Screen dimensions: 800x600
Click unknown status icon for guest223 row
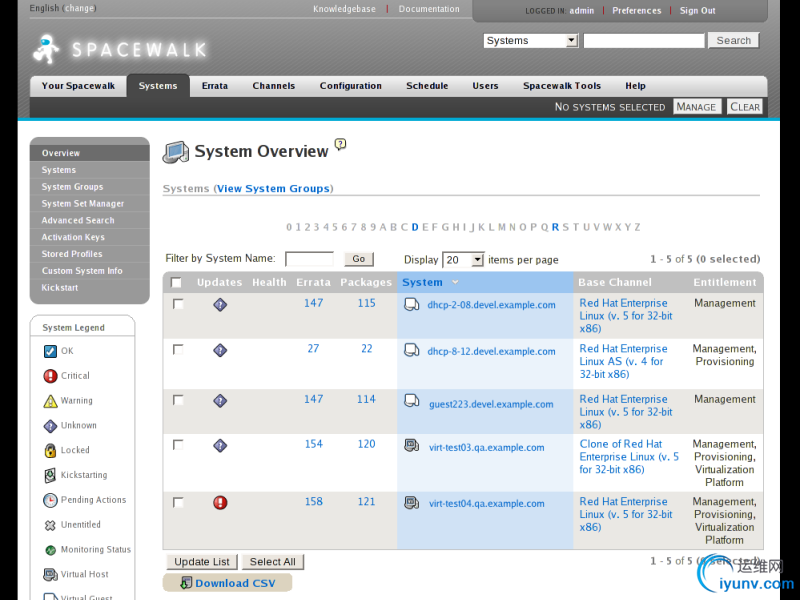coord(220,401)
